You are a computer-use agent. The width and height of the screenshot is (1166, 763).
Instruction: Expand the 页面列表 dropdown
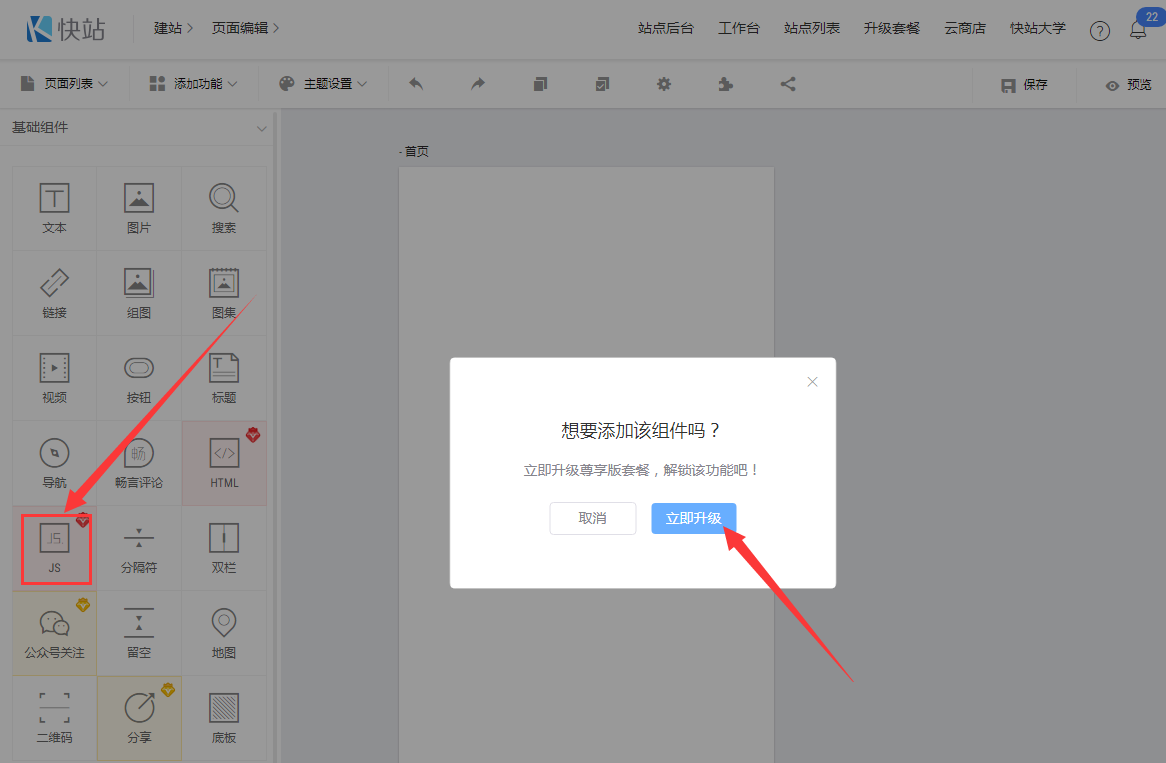(x=64, y=84)
